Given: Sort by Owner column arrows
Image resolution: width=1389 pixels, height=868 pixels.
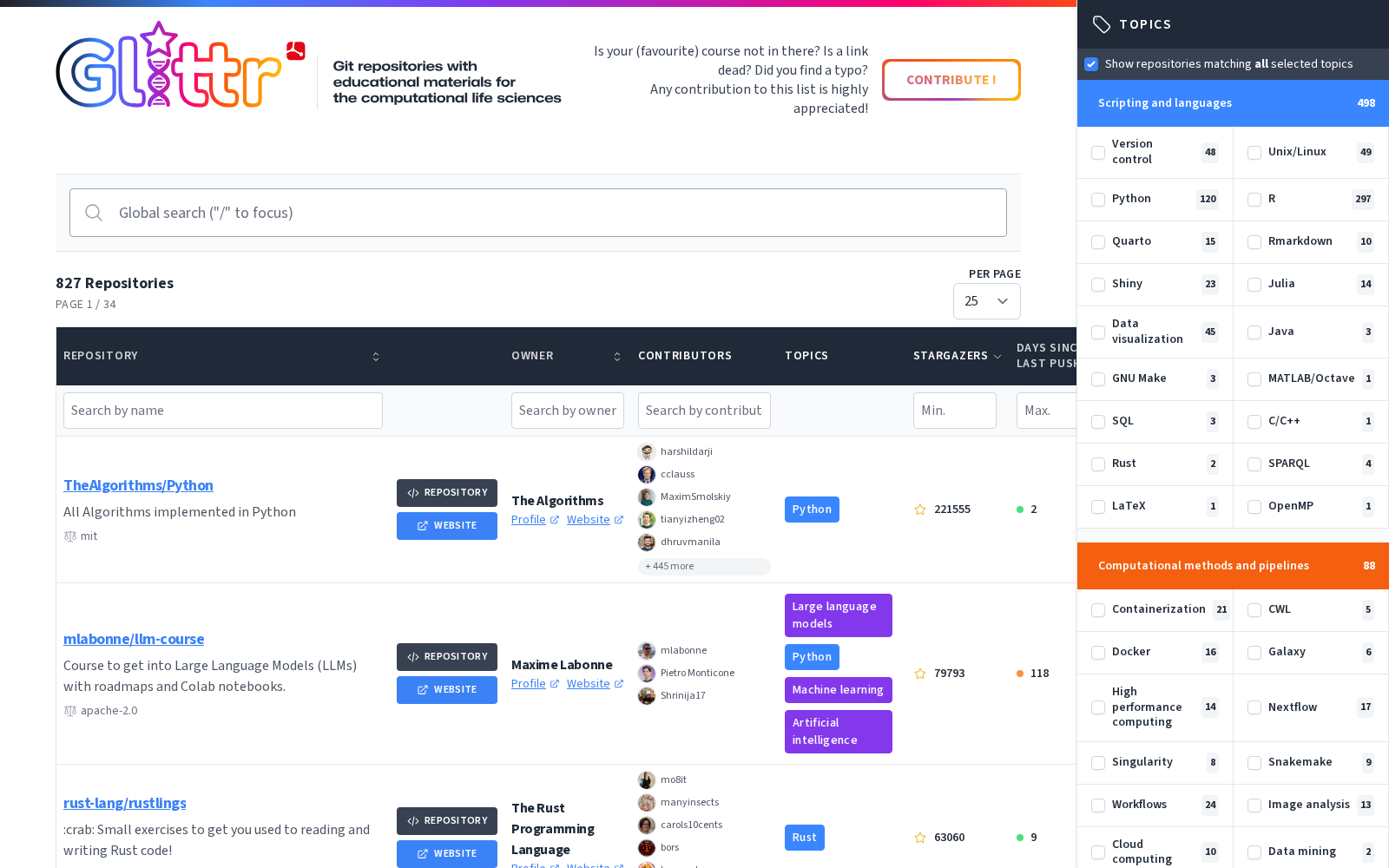Looking at the screenshot, I should 617,357.
